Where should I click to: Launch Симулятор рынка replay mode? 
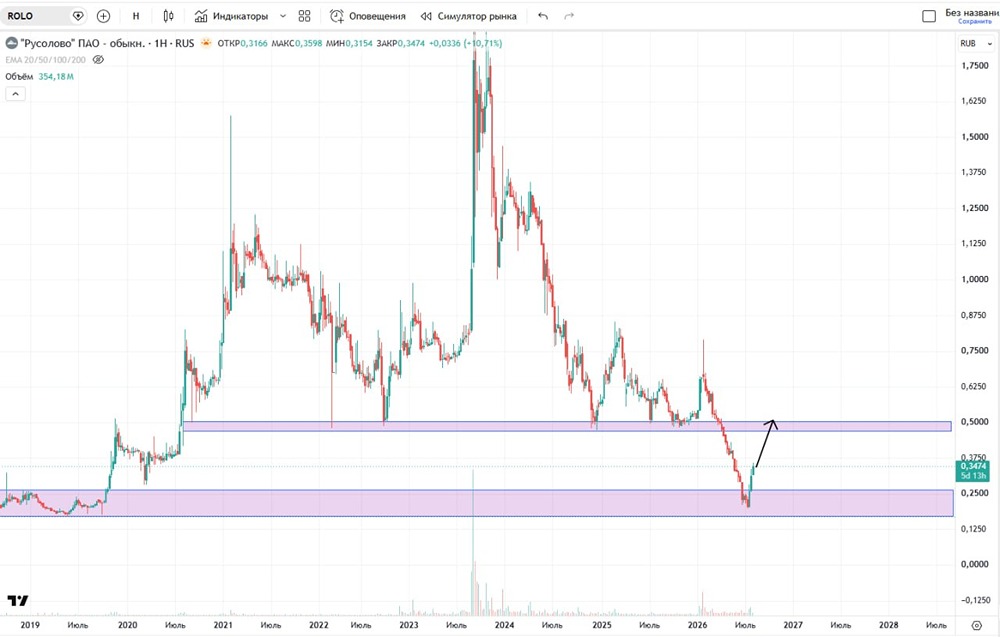(468, 16)
